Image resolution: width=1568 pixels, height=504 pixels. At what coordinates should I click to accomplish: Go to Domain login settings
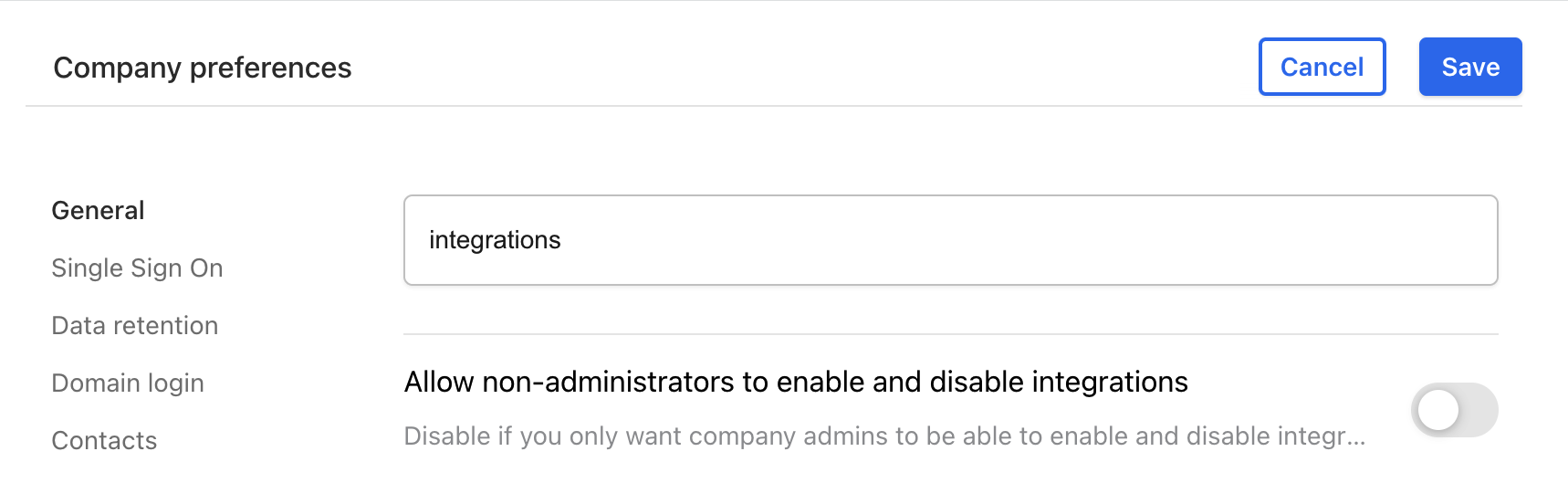[x=127, y=383]
